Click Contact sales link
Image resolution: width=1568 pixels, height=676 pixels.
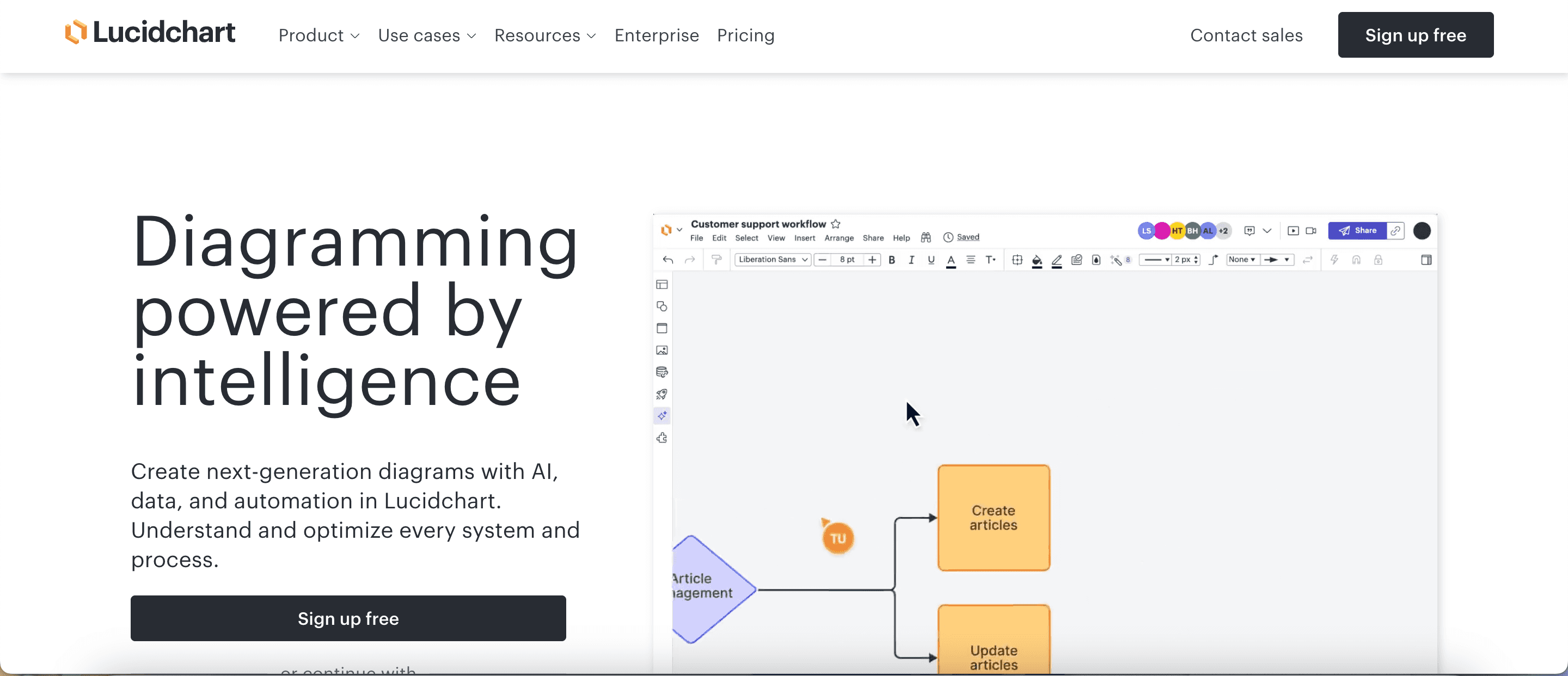coord(1246,35)
